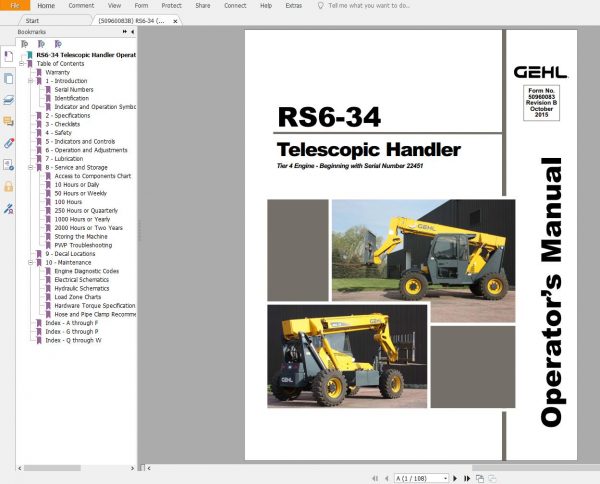Collapse the 10 - Maintenance node
600x484 pixels.
click(31, 262)
